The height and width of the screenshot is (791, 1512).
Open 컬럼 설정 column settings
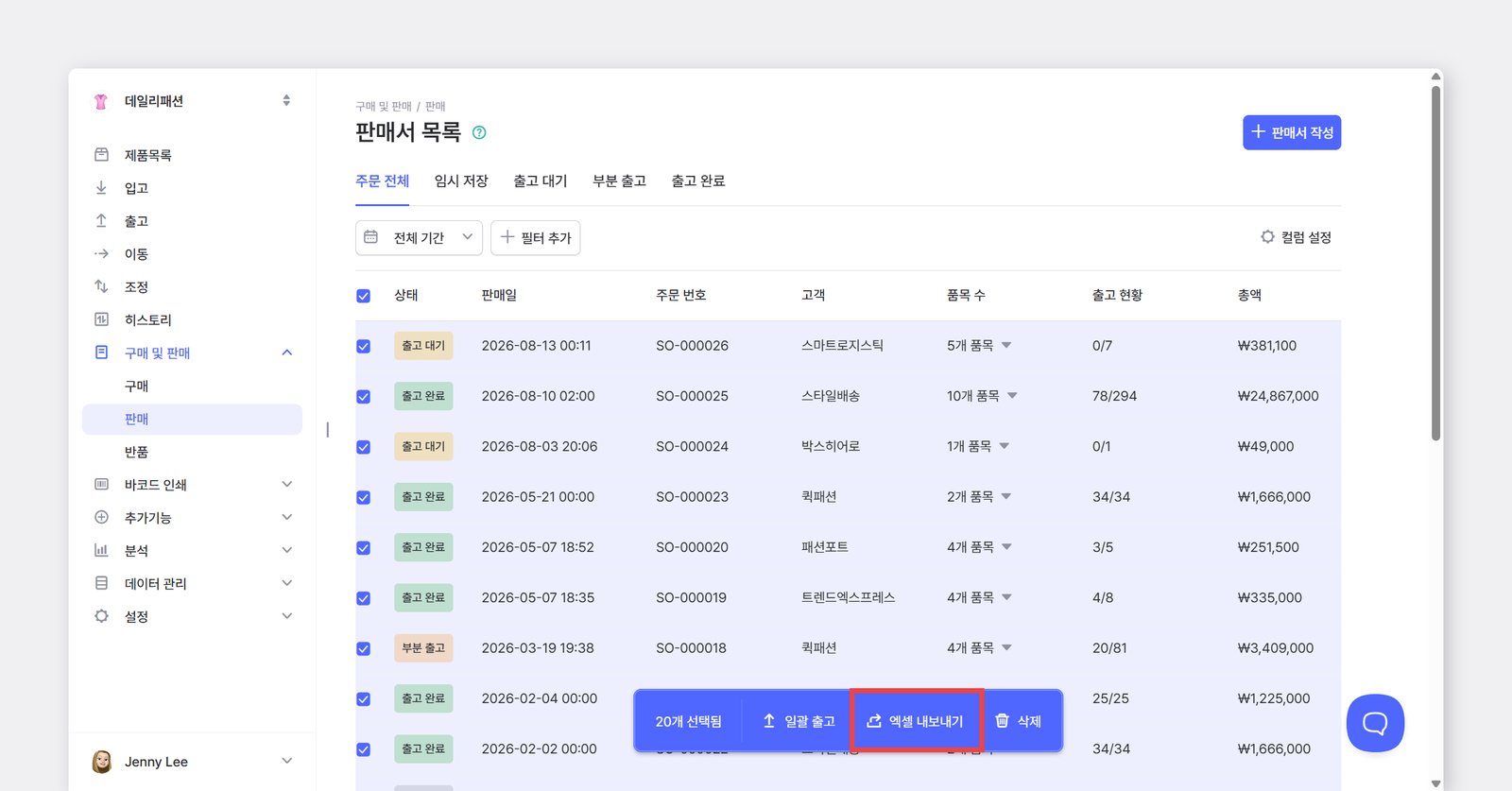click(x=1297, y=237)
